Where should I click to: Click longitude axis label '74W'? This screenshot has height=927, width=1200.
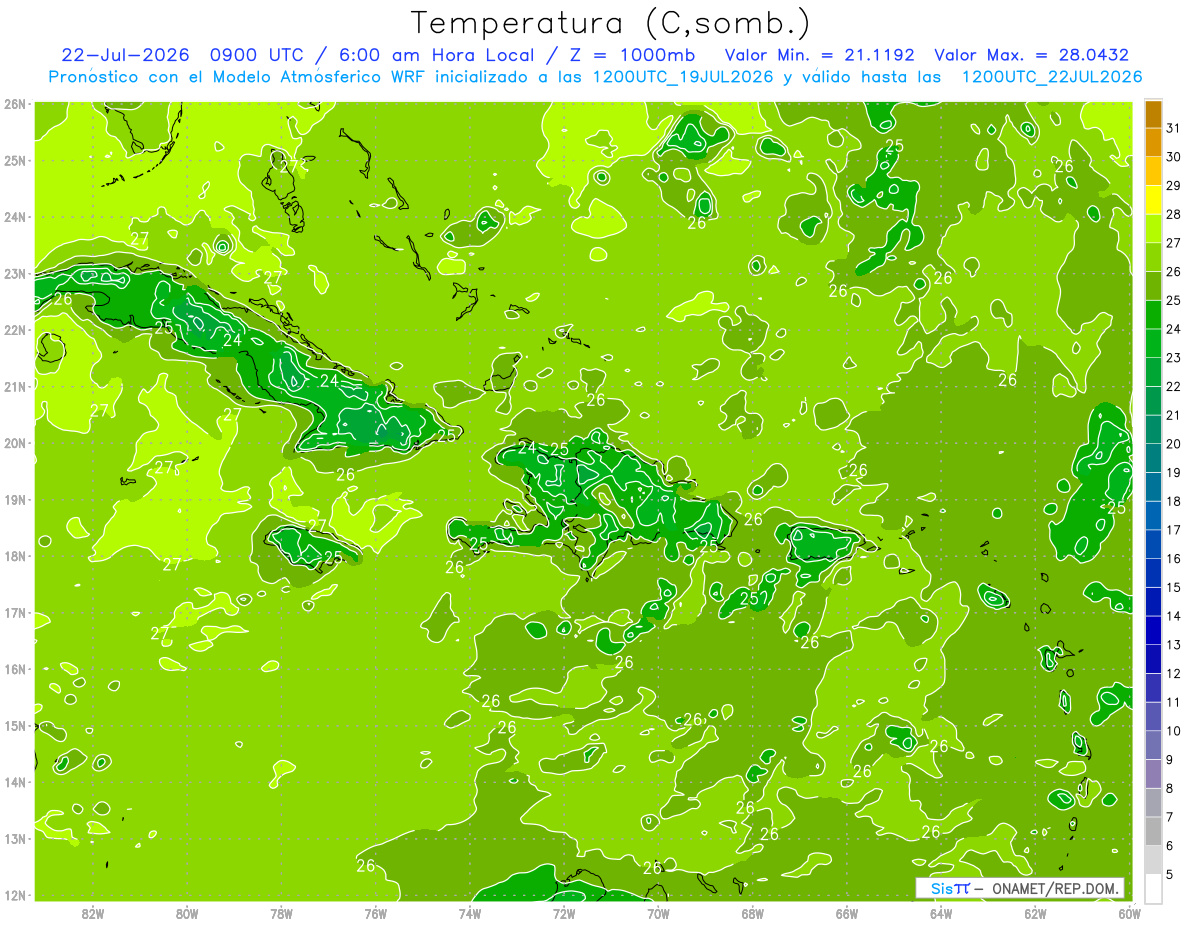point(469,912)
